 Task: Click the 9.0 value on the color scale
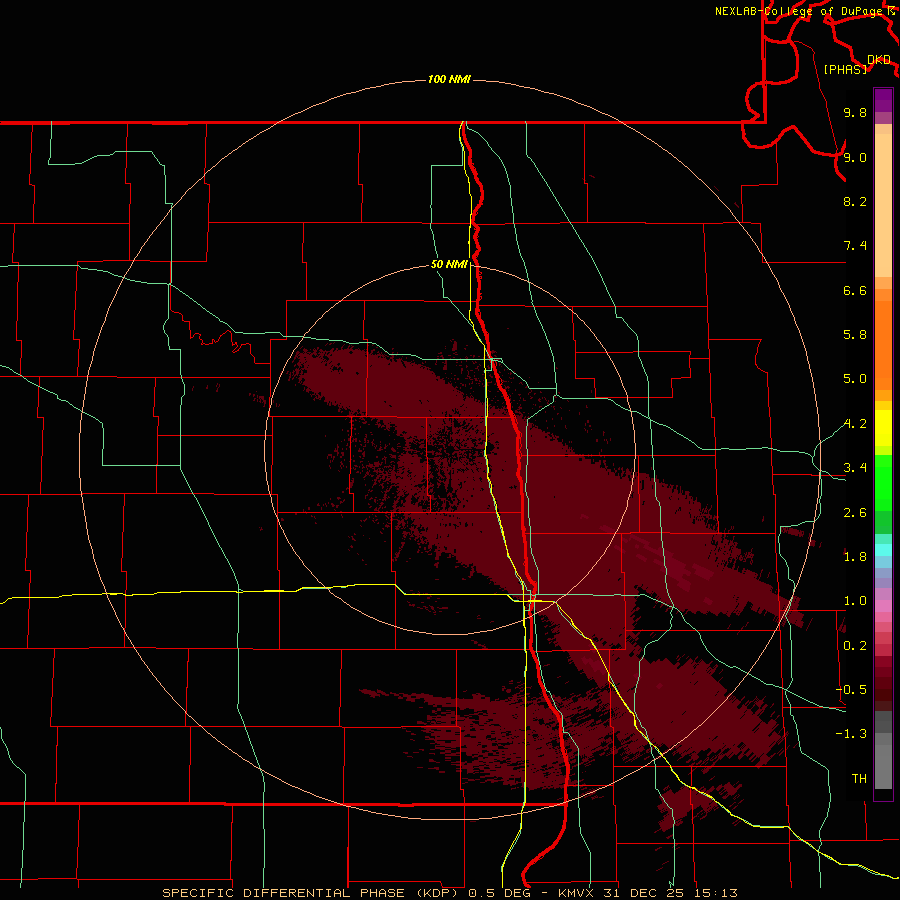point(855,157)
